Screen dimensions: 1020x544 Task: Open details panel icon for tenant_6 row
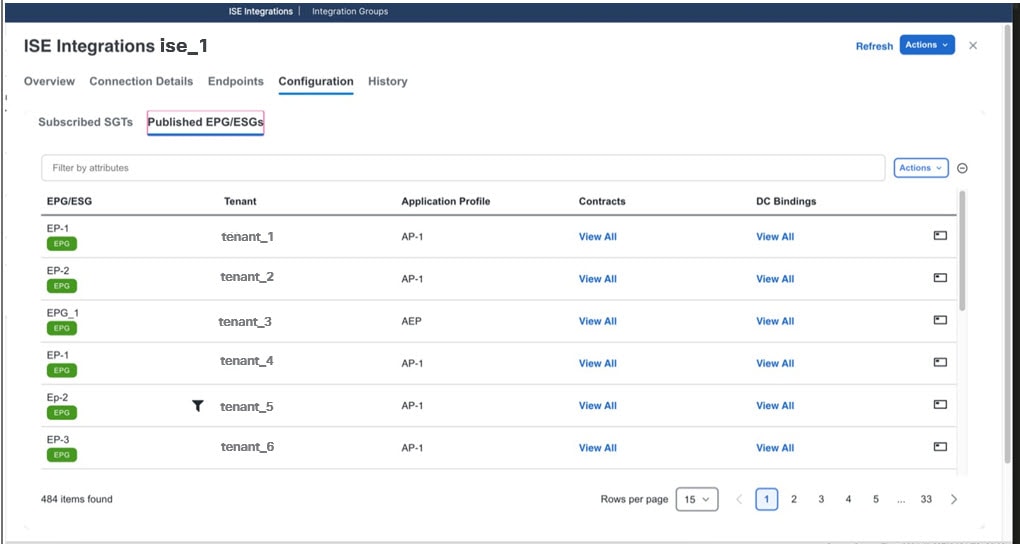click(x=940, y=447)
